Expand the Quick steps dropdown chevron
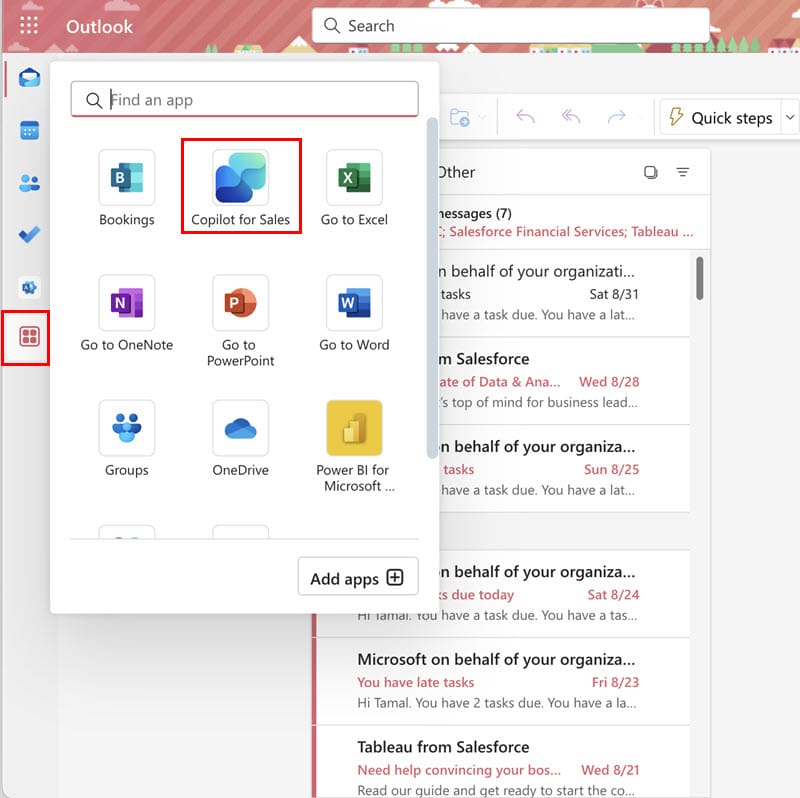 (x=790, y=117)
